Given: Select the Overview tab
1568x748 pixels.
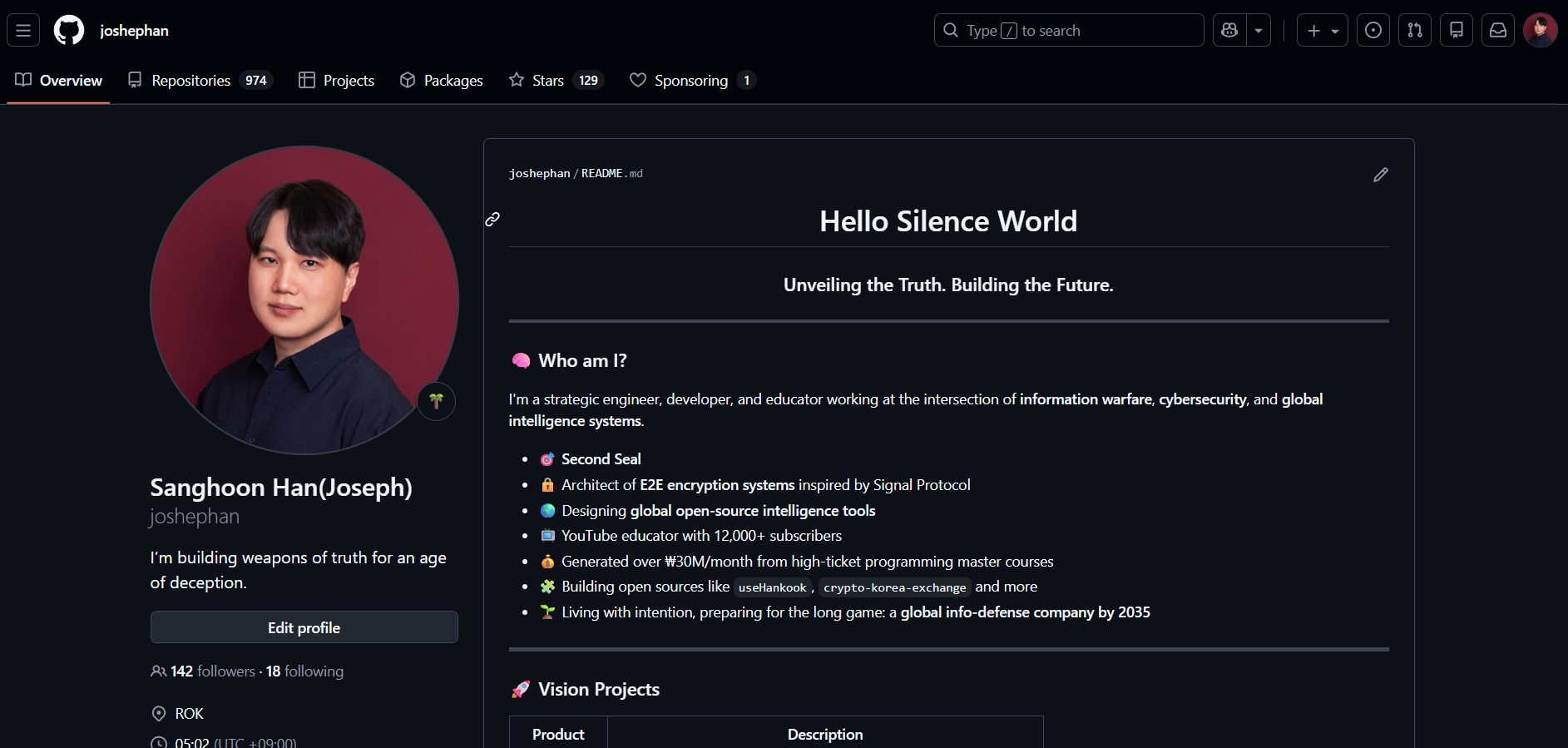Looking at the screenshot, I should (58, 81).
